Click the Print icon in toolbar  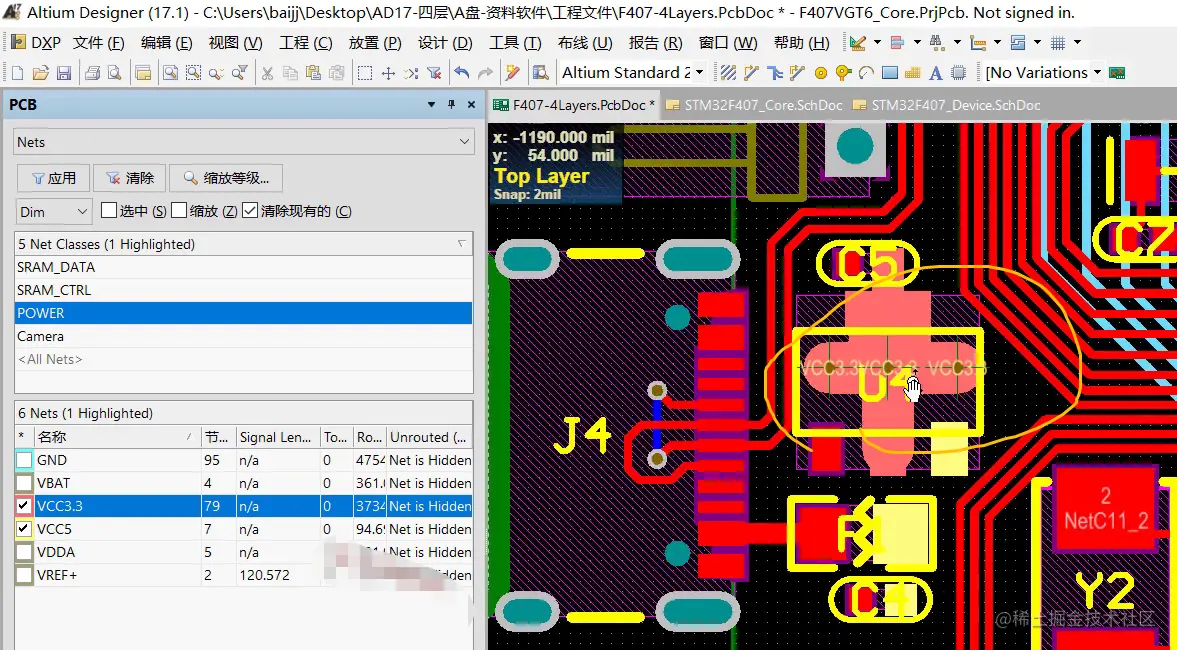pos(92,73)
